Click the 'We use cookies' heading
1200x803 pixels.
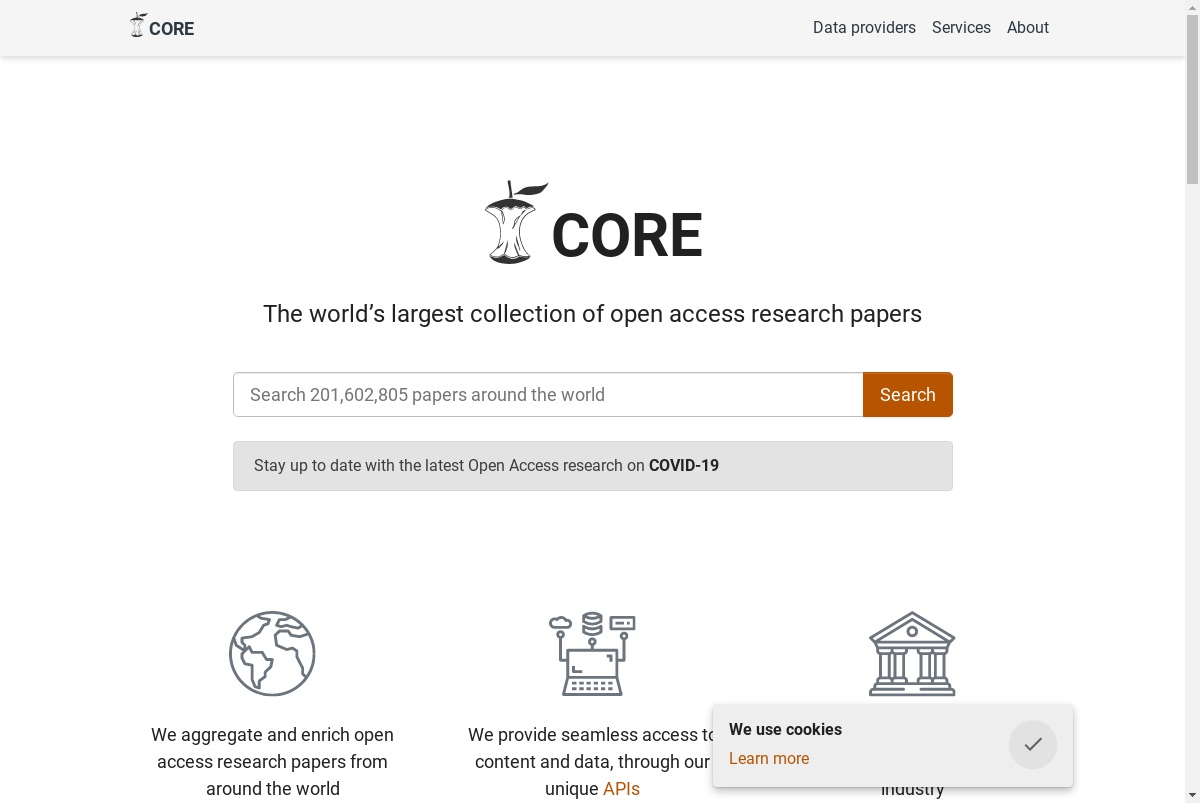(785, 730)
